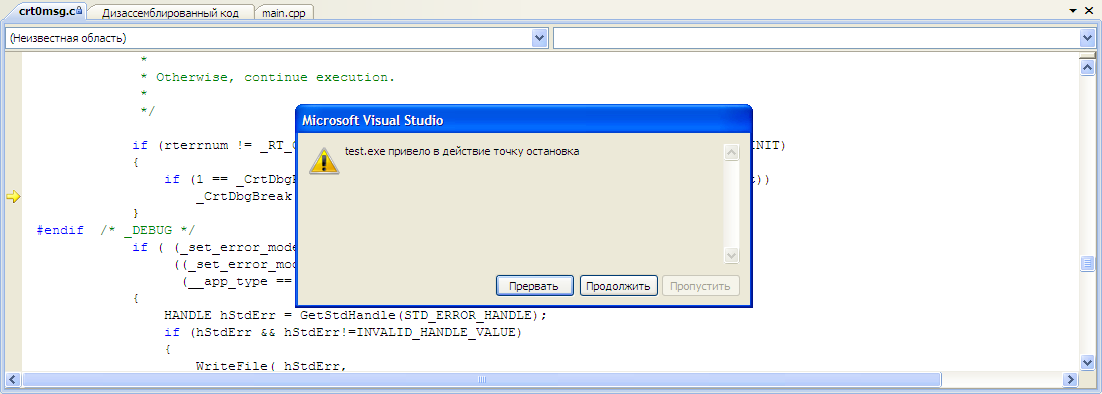
Task: Click the horizontal scrollbar thumb
Action: pyautogui.click(x=481, y=379)
